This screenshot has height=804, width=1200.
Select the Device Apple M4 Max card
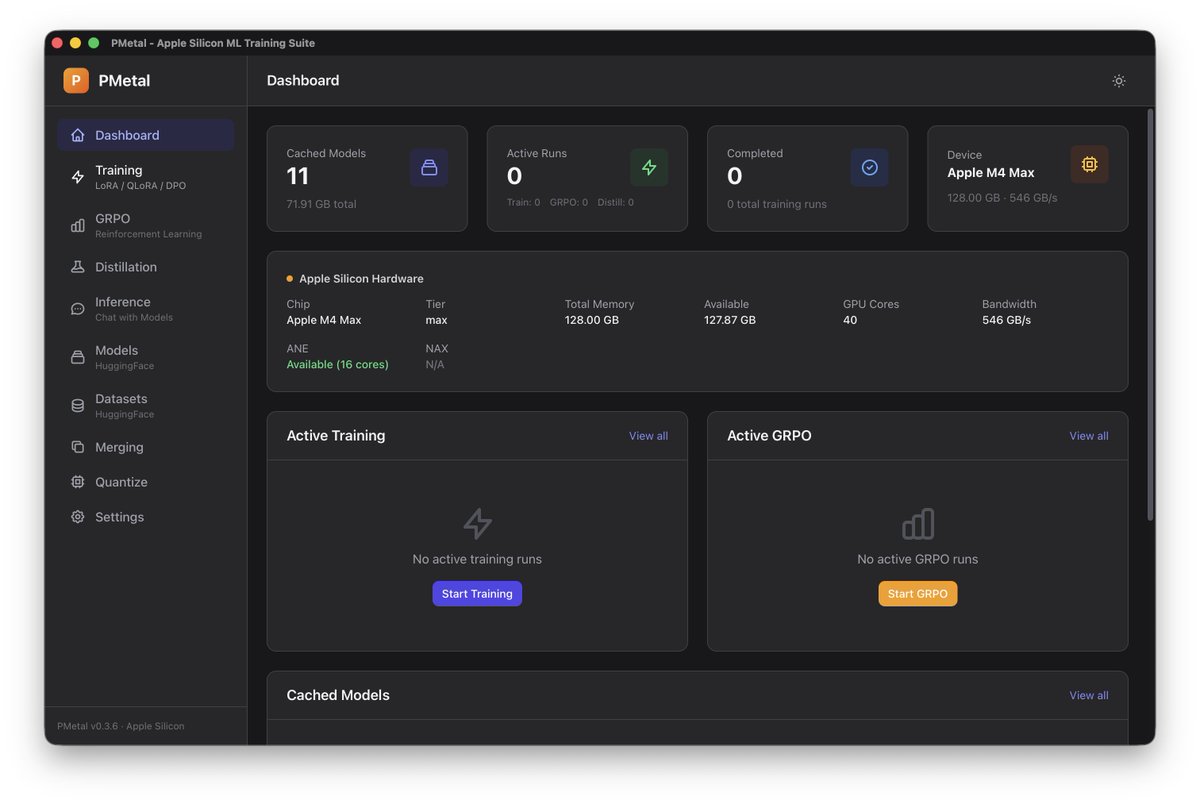(1028, 179)
